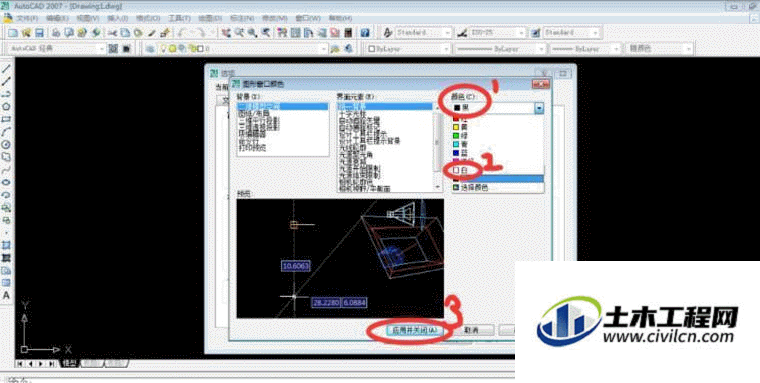
Task: Click the preview image in color dialog
Action: 340,258
